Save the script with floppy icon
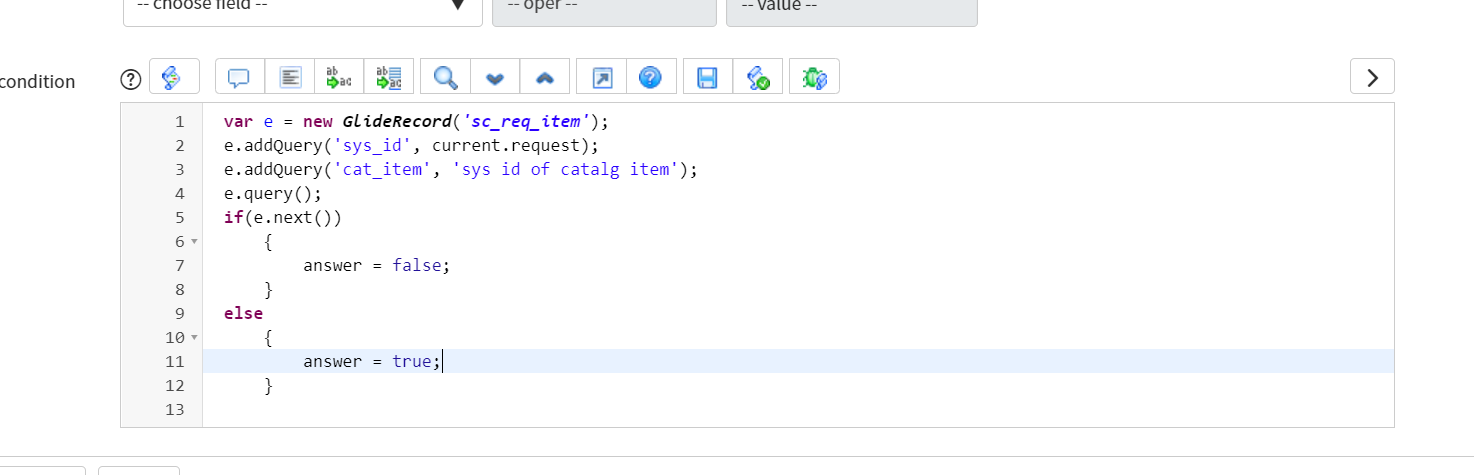1474x475 pixels. click(708, 77)
